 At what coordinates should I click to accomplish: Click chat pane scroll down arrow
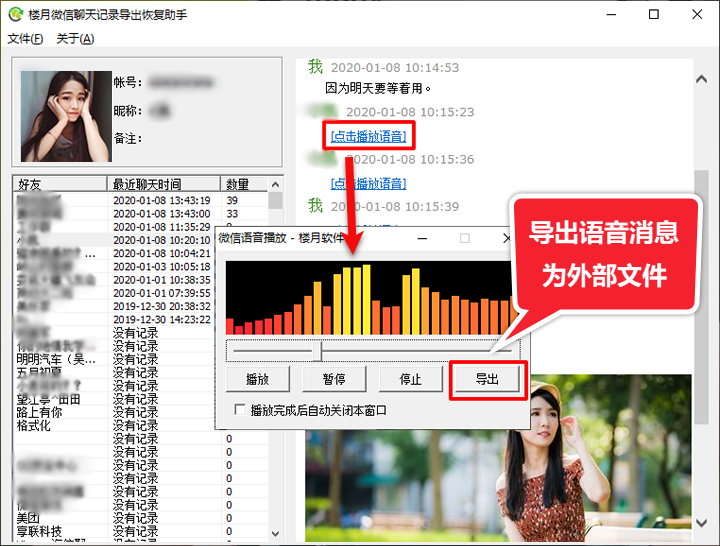pos(701,523)
